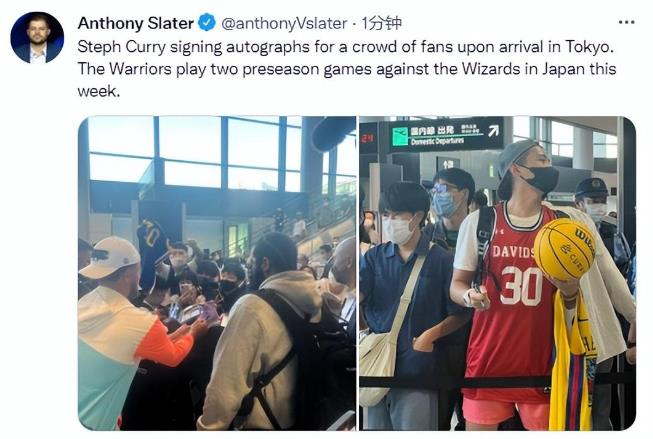Click the Anthony Slater display name
Screen dimensions: 653x439
[x=136, y=23]
